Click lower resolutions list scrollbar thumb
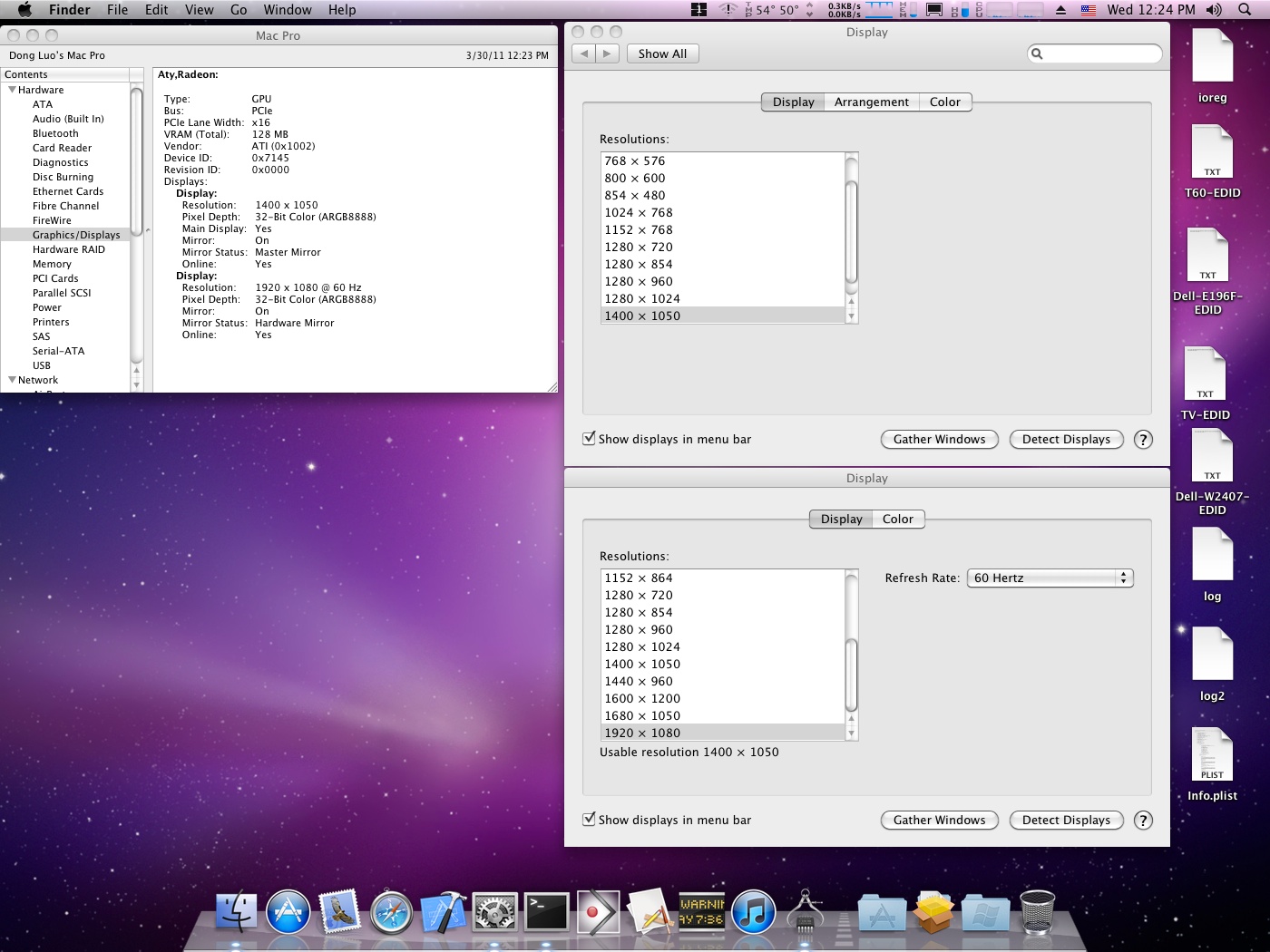Viewport: 1270px width, 952px height. (852, 675)
